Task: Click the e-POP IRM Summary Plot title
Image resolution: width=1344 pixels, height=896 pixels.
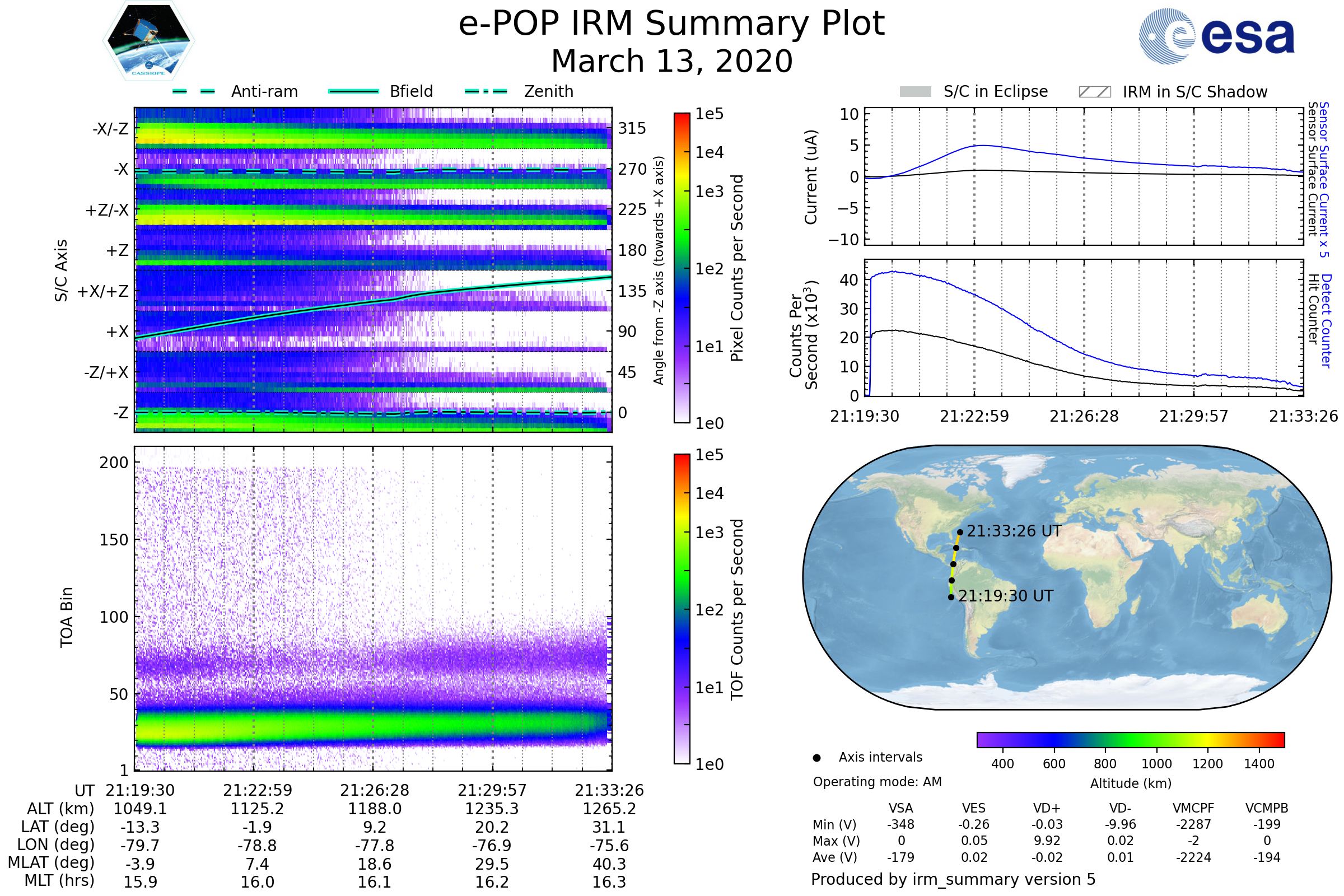Action: click(x=671, y=24)
